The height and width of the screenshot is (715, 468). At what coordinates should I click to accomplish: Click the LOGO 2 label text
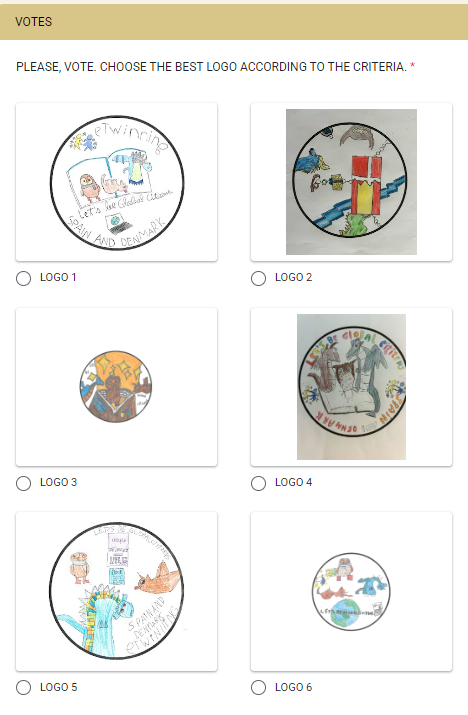point(293,277)
